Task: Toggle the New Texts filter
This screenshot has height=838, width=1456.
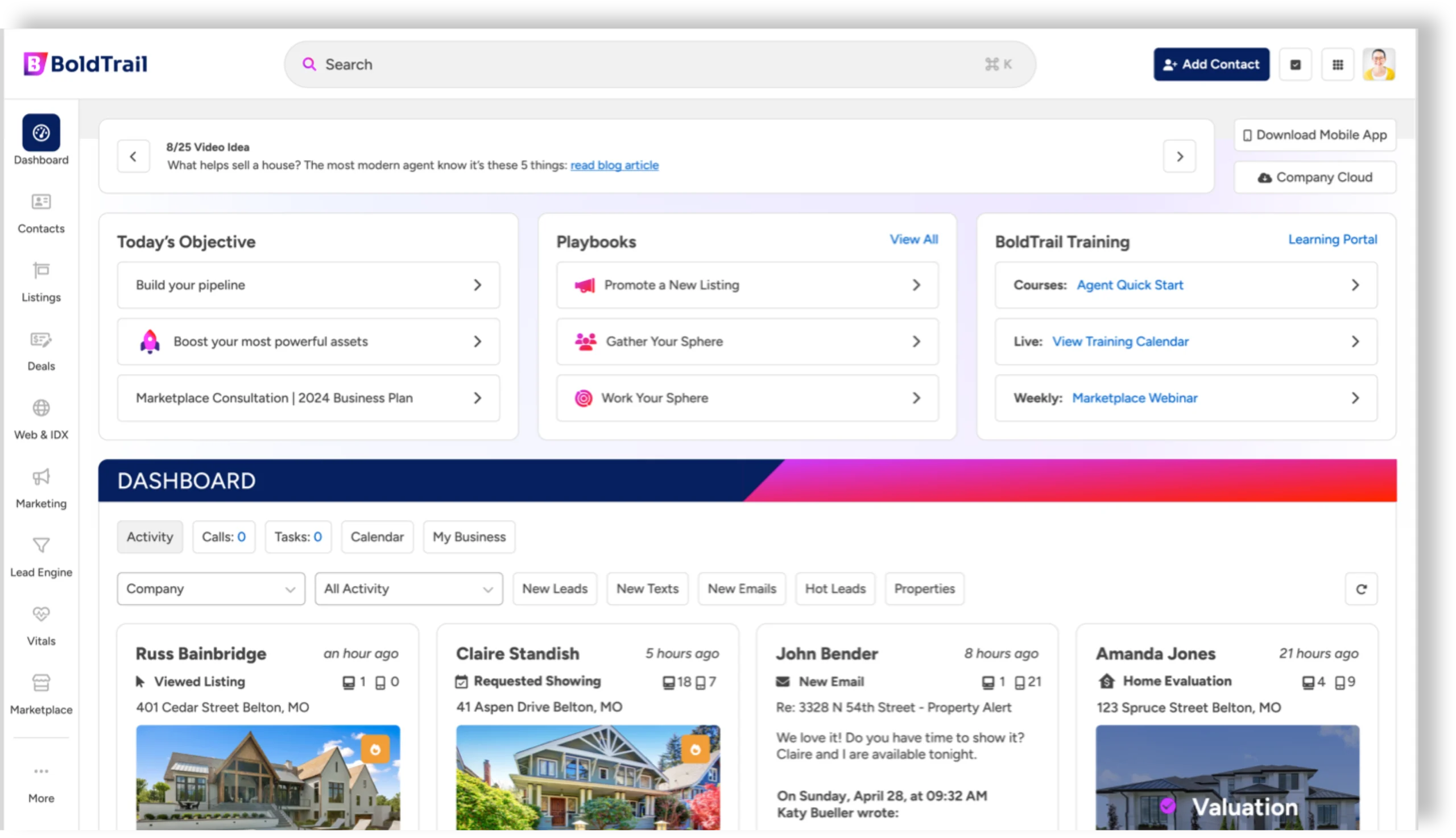Action: (647, 589)
